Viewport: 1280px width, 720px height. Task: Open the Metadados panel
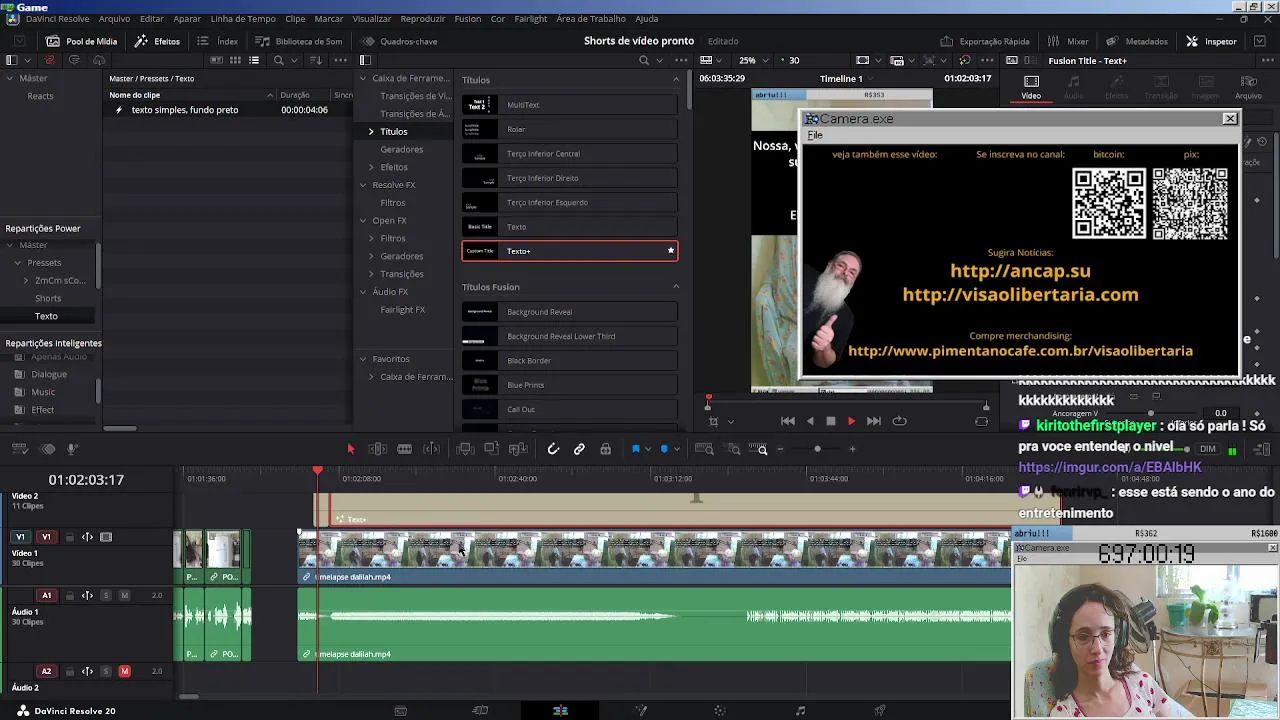coord(1137,41)
